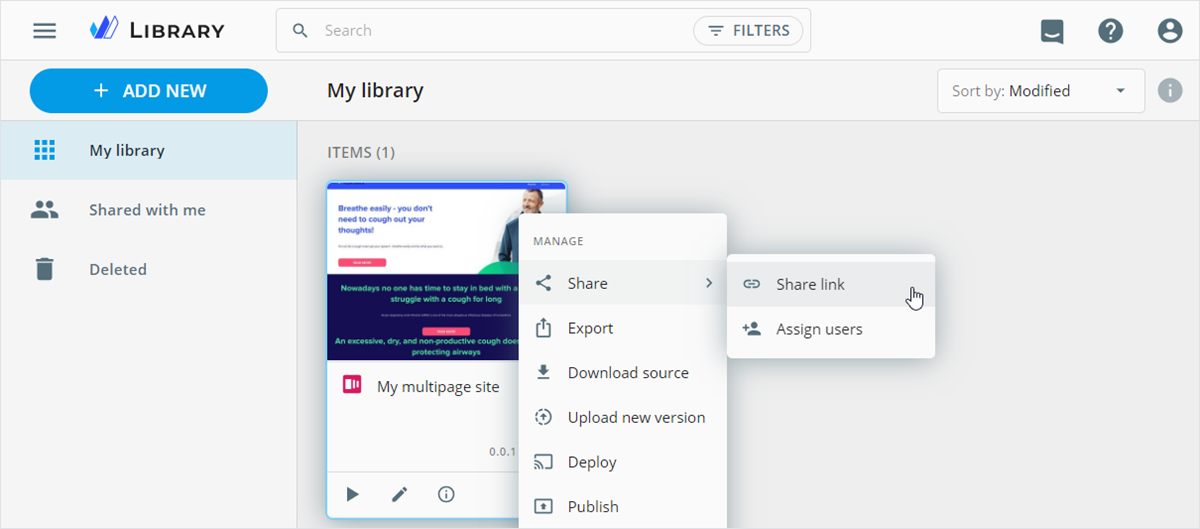Image resolution: width=1200 pixels, height=529 pixels.
Task: Click the info icon beside Sort by
Action: click(x=1170, y=91)
